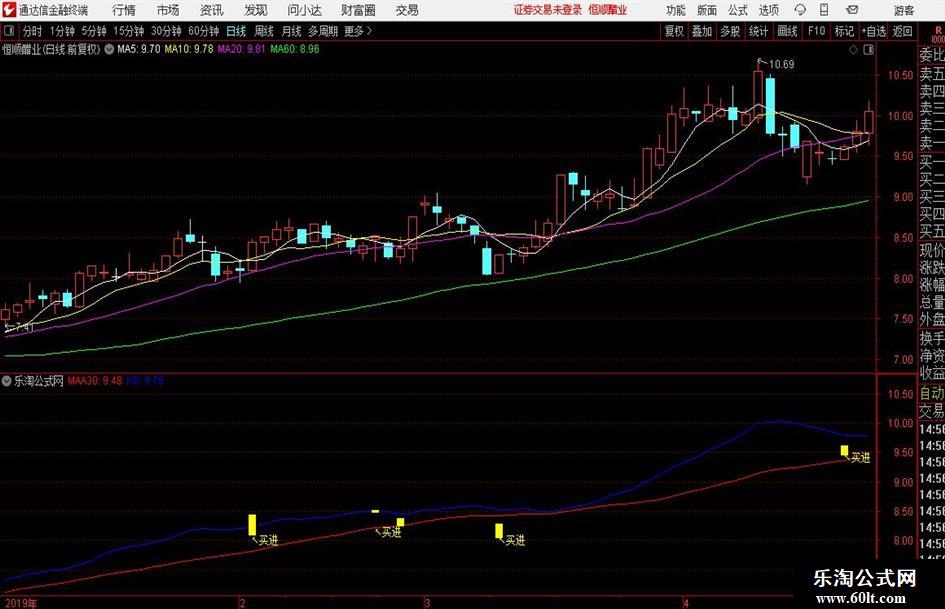This screenshot has width=945, height=609.
Task: Open the mail envelope icon
Action: (852, 10)
